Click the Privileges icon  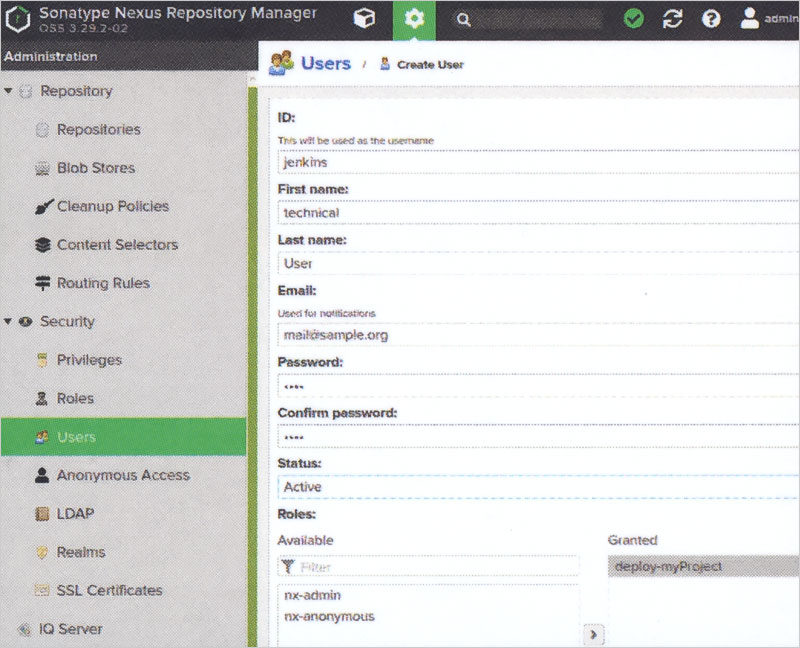tap(42, 360)
